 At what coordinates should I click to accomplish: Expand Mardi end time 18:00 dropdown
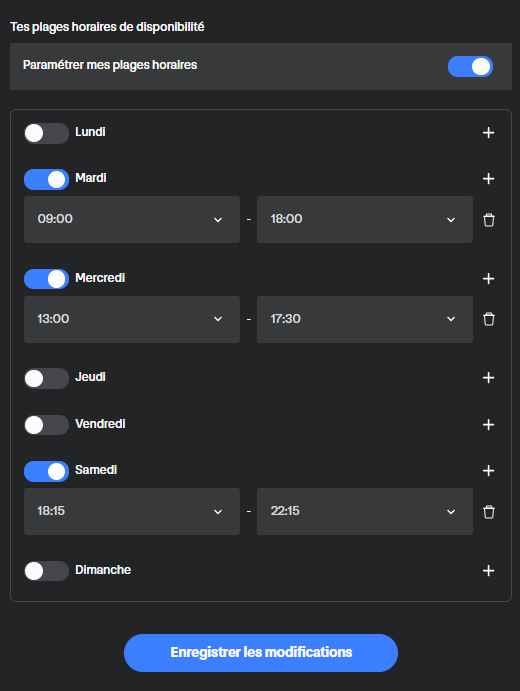[x=365, y=219]
